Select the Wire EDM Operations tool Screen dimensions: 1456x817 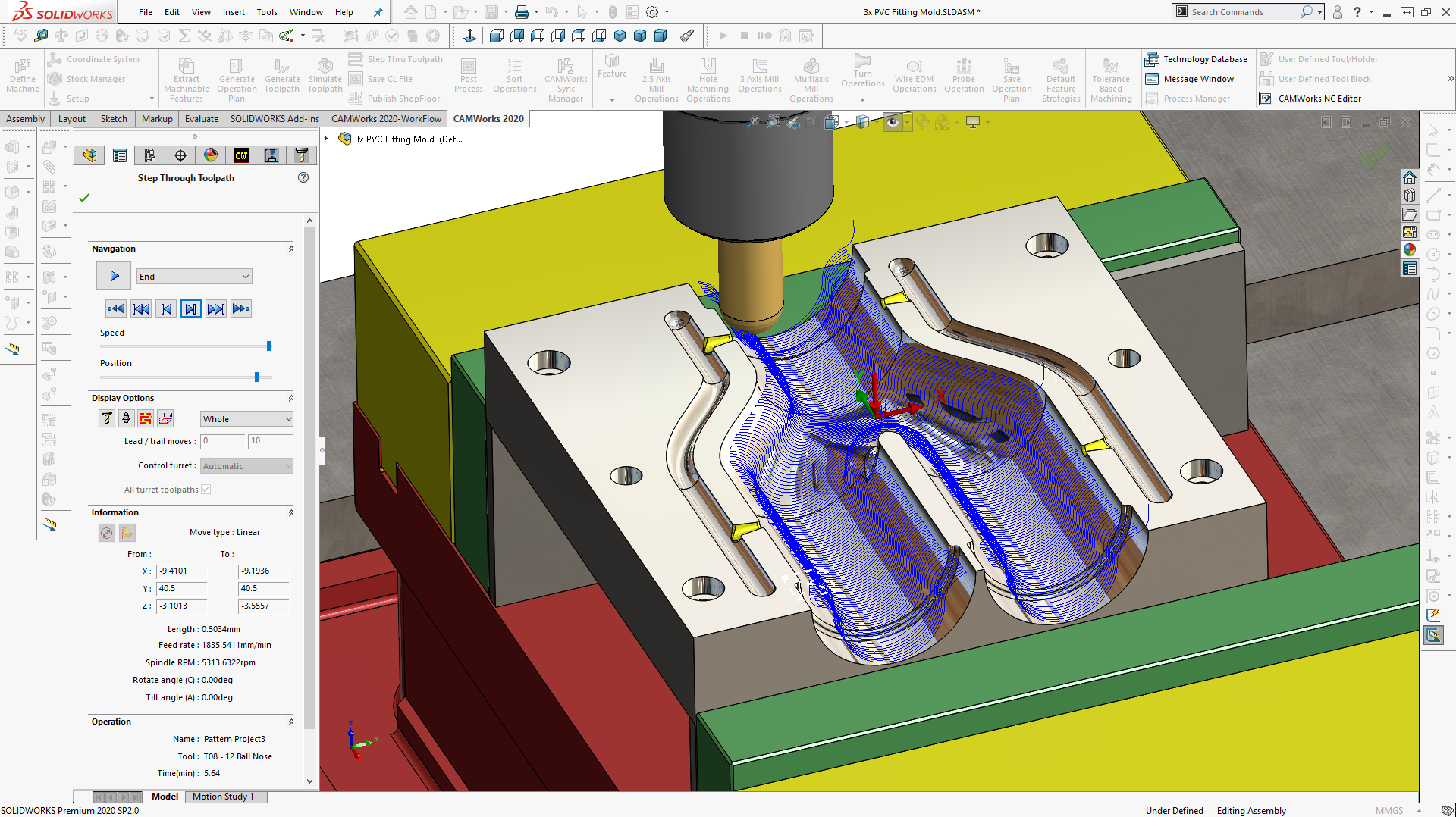(x=914, y=76)
